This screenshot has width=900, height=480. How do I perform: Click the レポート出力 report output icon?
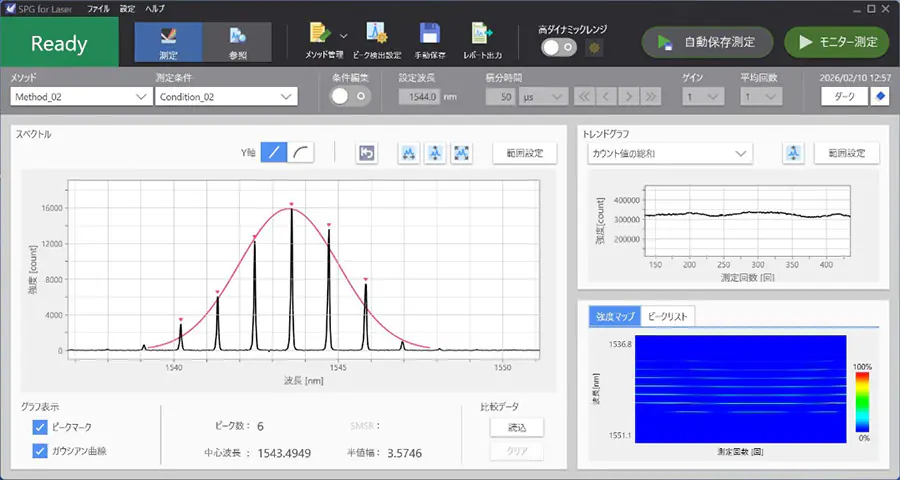[x=483, y=36]
